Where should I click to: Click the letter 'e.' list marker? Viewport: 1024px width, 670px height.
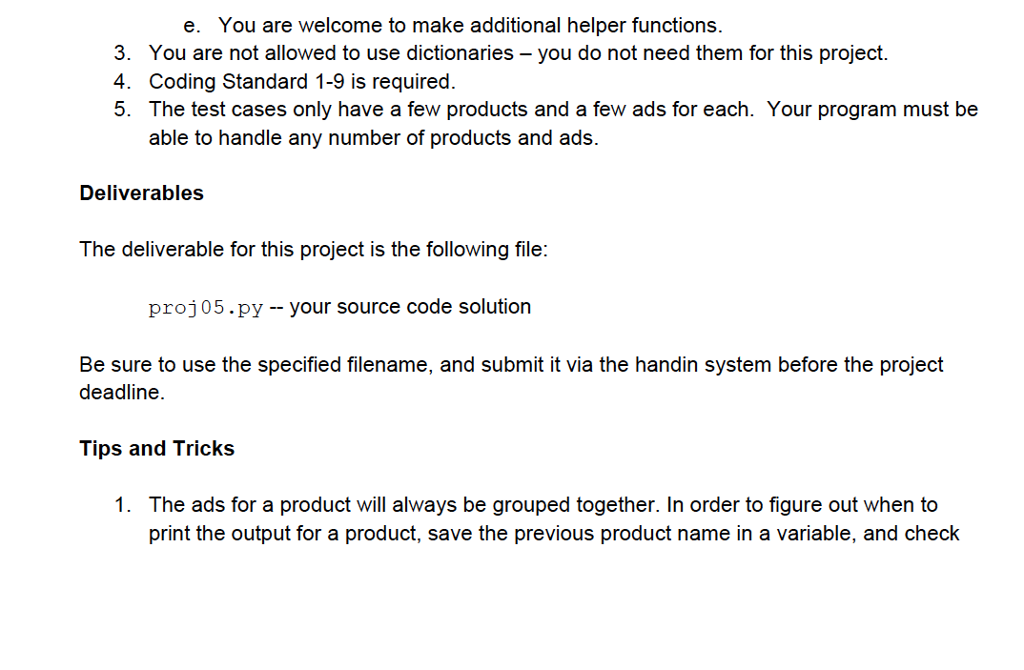(191, 25)
